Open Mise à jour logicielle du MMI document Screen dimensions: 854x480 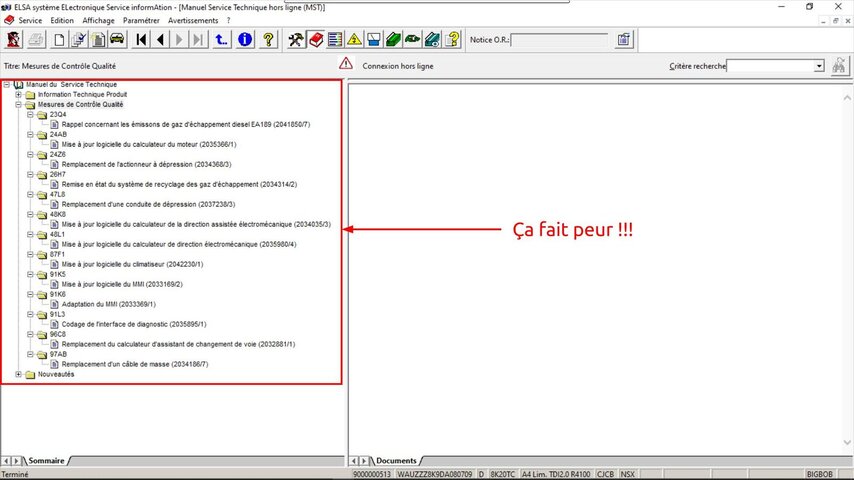122,284
